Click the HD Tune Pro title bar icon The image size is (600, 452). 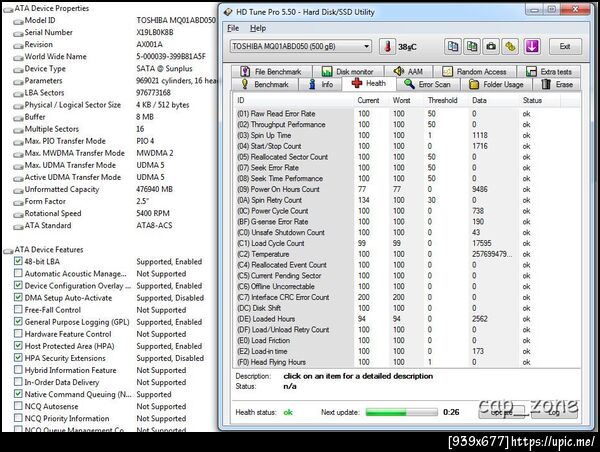(228, 12)
